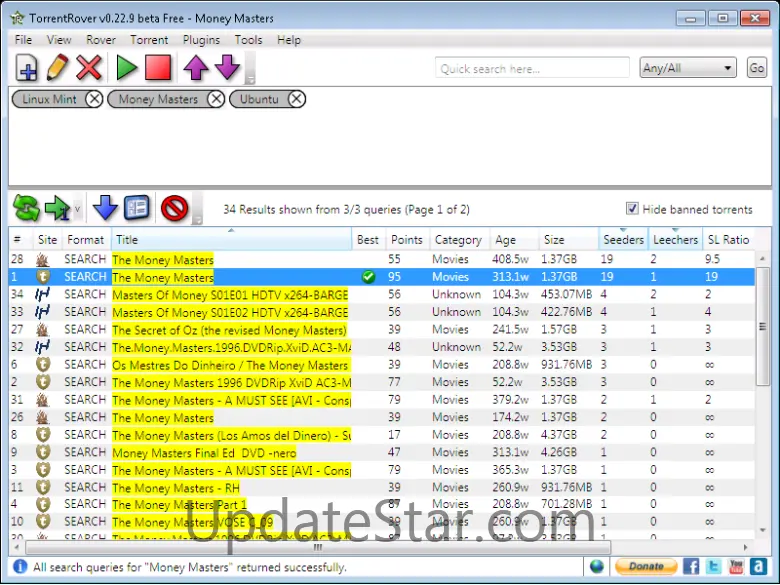Click the purple up arrow icon
The image size is (780, 585).
pyautogui.click(x=195, y=68)
